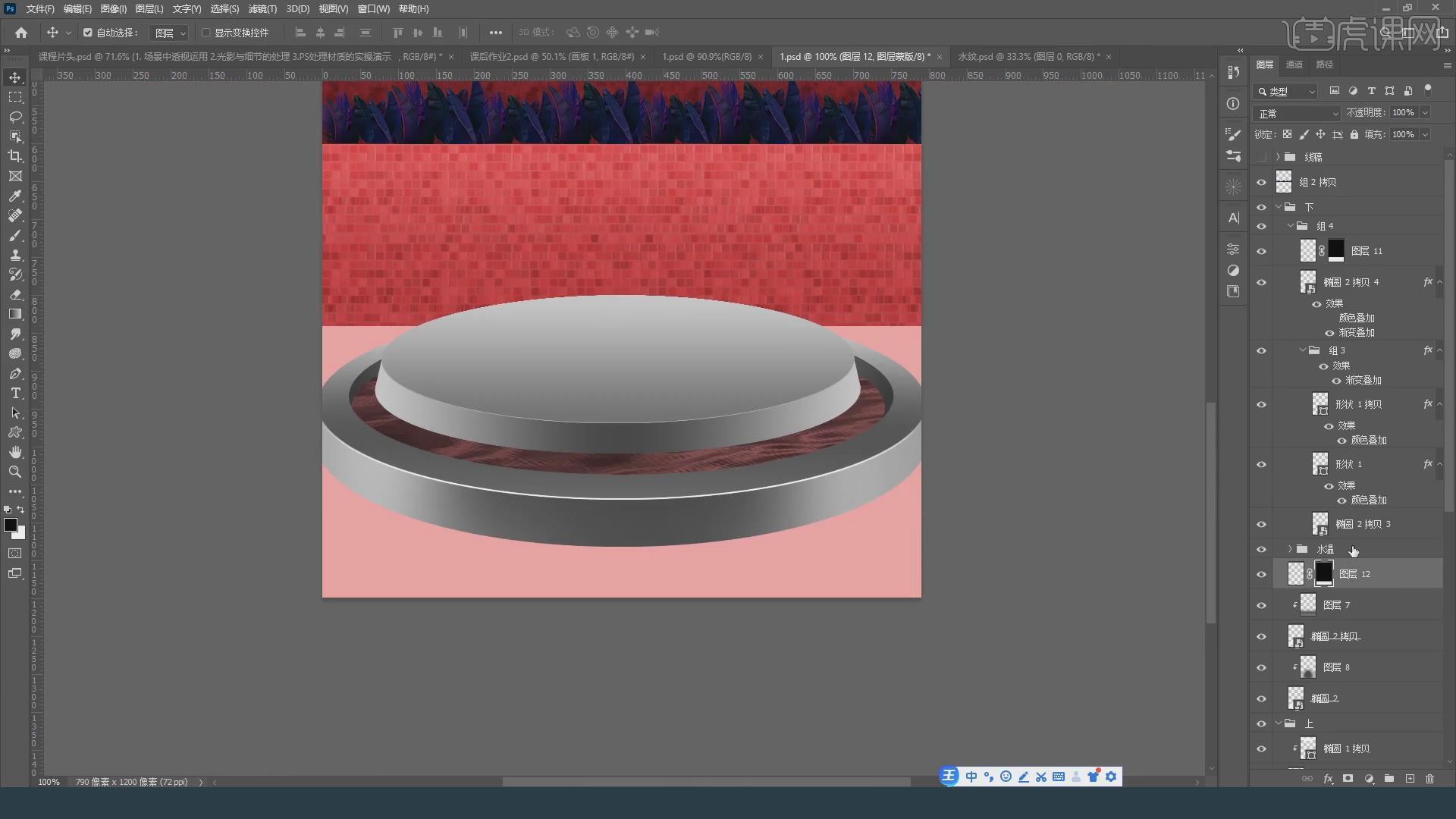Create a new layer icon
Viewport: 1456px width, 819px height.
tap(1410, 779)
